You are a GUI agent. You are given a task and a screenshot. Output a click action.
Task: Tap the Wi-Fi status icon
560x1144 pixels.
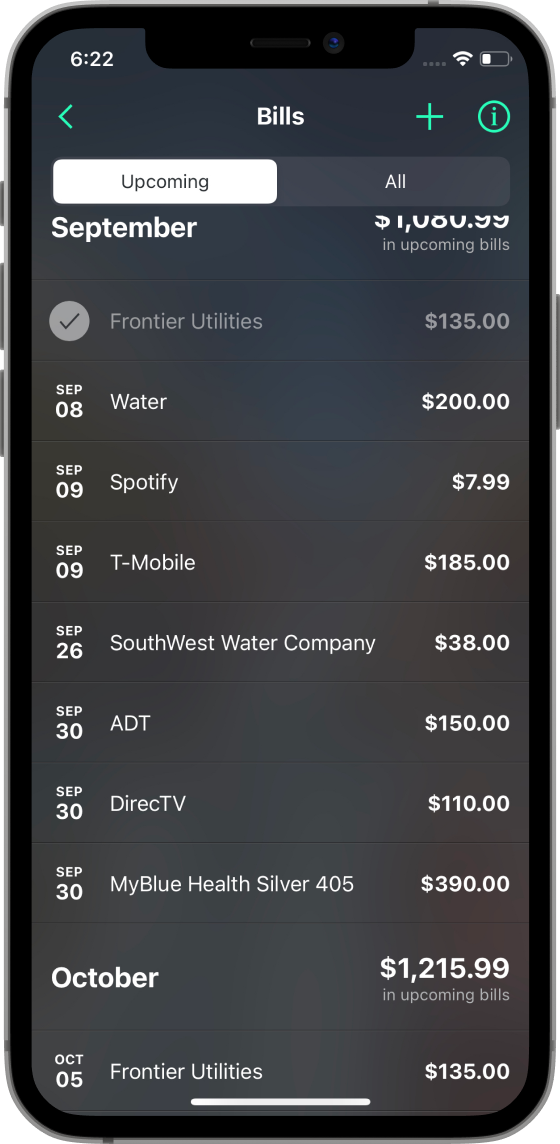[462, 59]
